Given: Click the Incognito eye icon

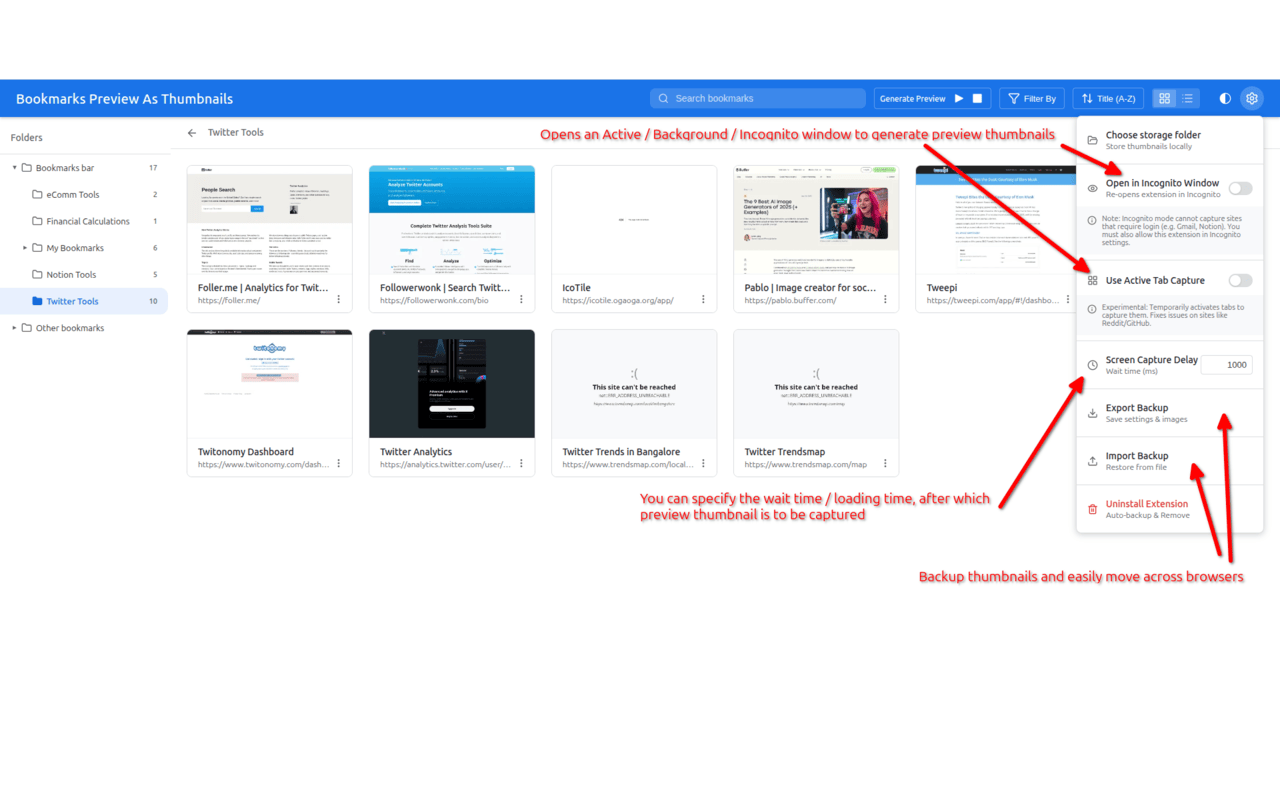Looking at the screenshot, I should tap(1092, 188).
